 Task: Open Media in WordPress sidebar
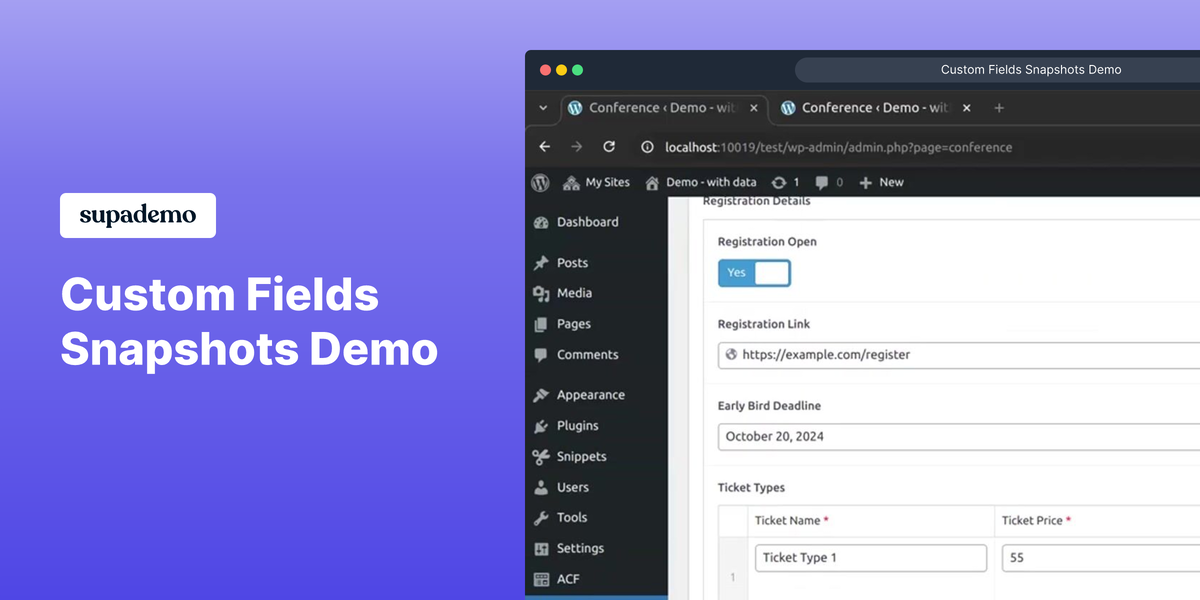596,293
